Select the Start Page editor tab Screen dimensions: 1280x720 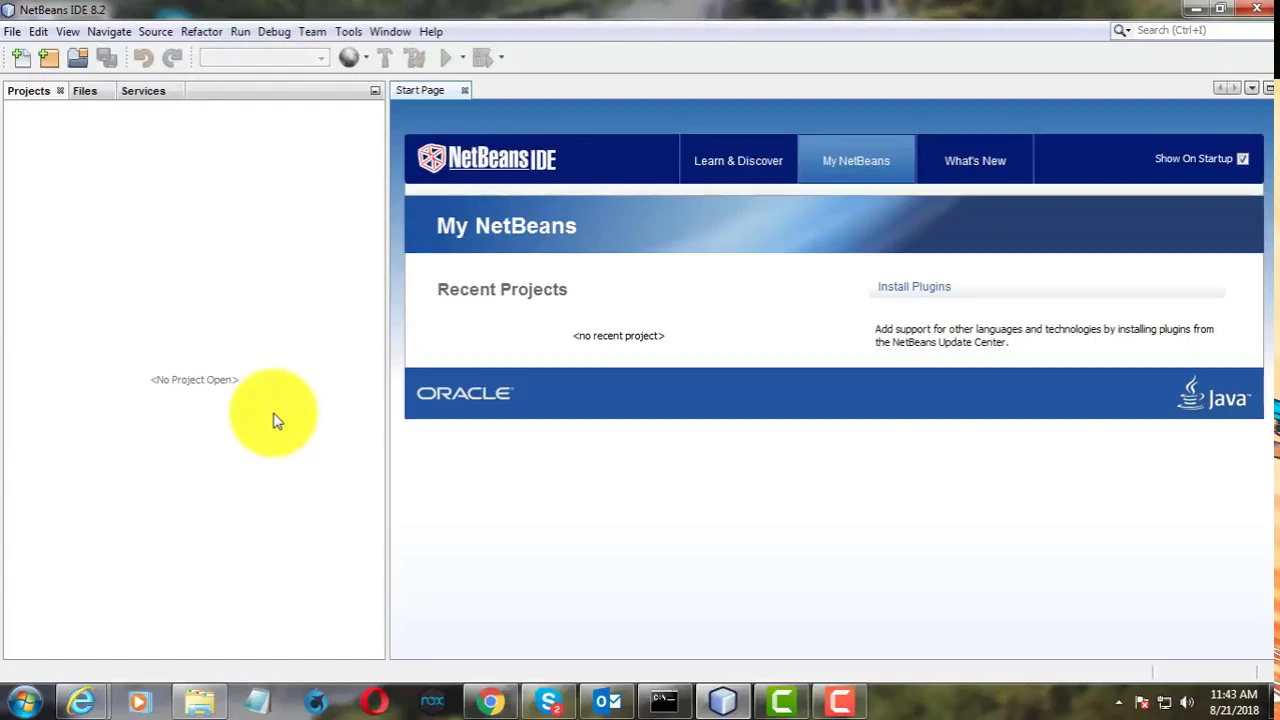(420, 90)
